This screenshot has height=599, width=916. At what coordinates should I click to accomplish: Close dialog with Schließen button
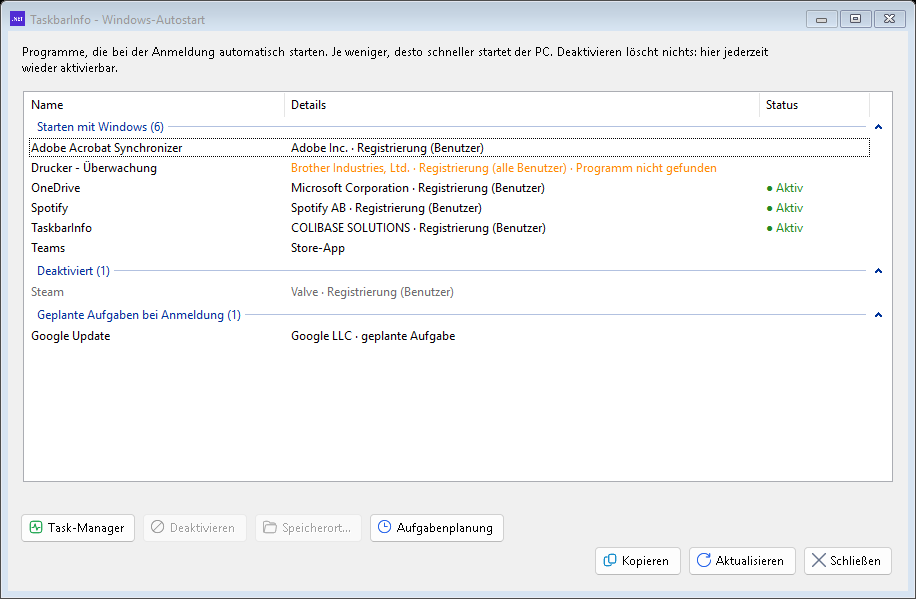[x=848, y=560]
